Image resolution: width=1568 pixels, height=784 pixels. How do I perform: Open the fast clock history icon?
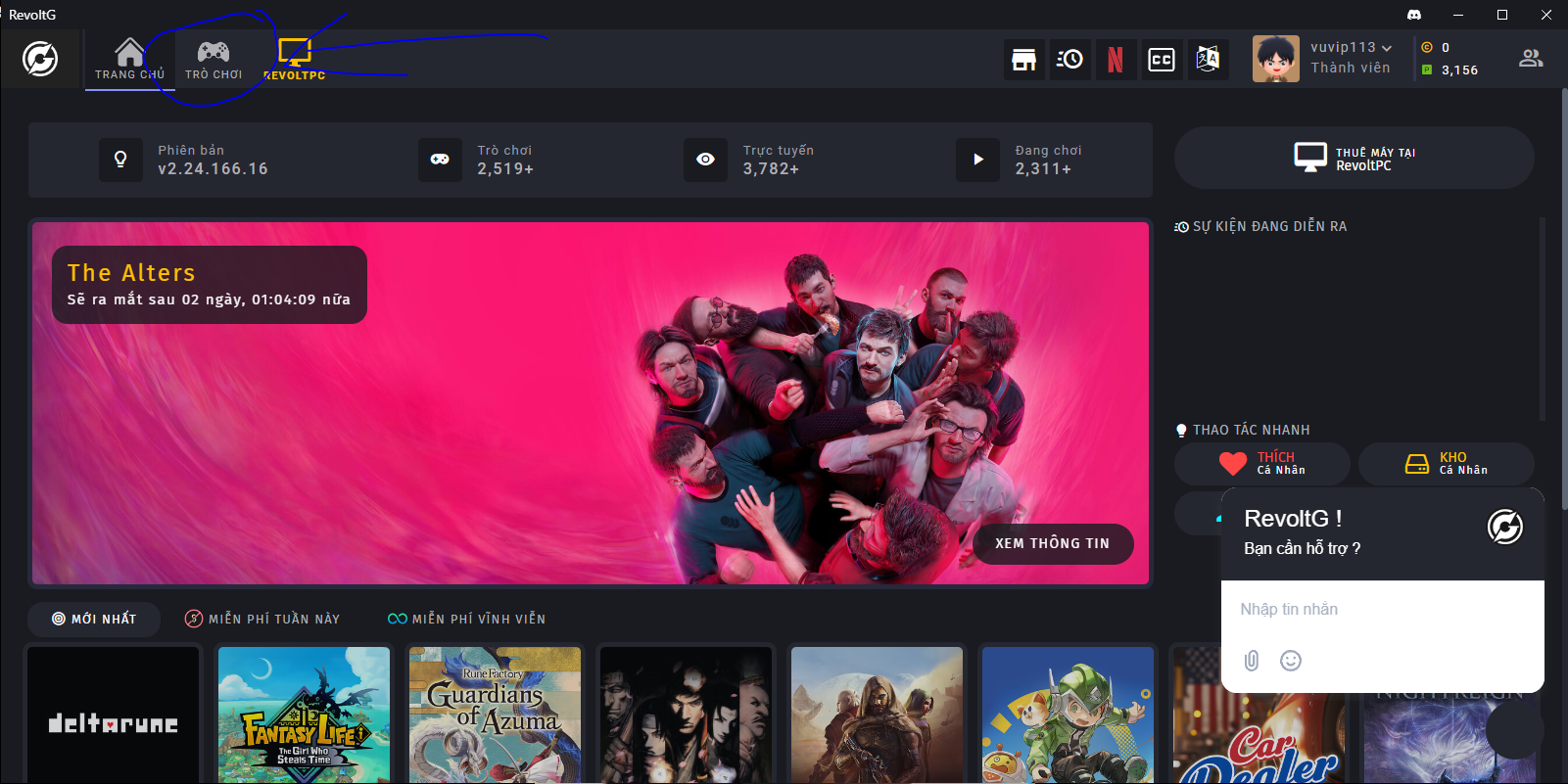1069,60
